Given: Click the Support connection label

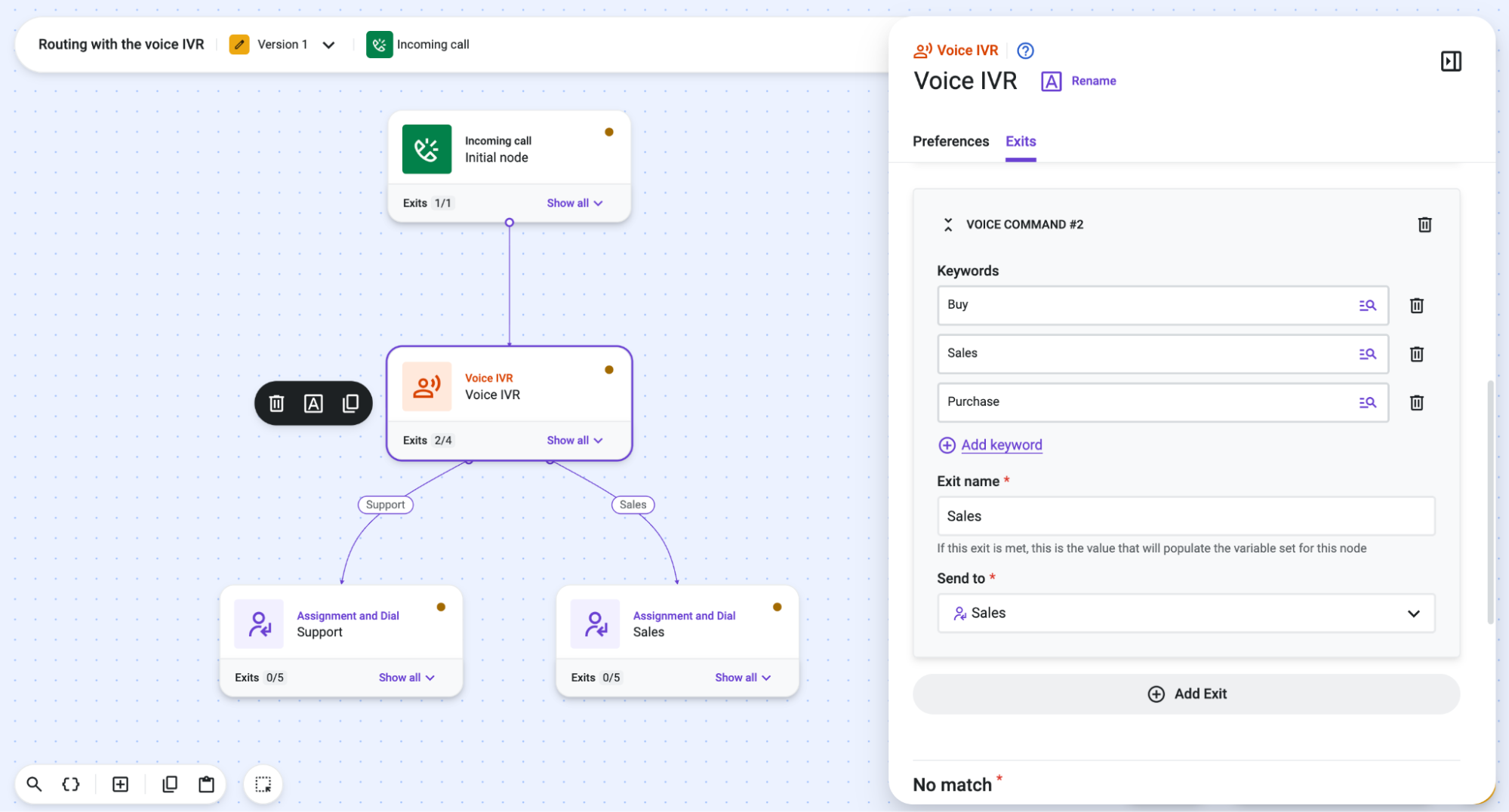Looking at the screenshot, I should tap(385, 505).
